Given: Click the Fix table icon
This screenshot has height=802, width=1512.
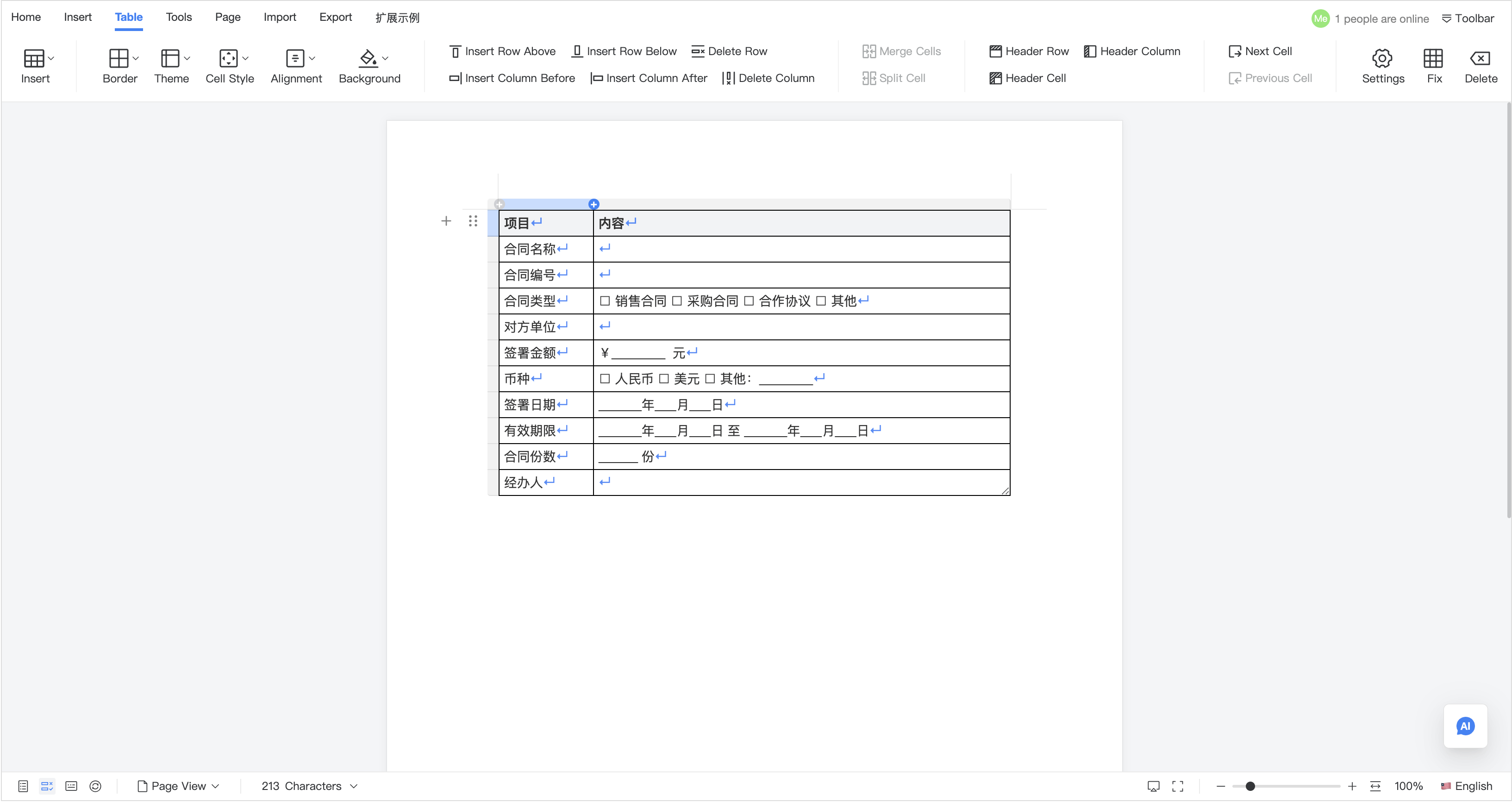Looking at the screenshot, I should [1433, 58].
